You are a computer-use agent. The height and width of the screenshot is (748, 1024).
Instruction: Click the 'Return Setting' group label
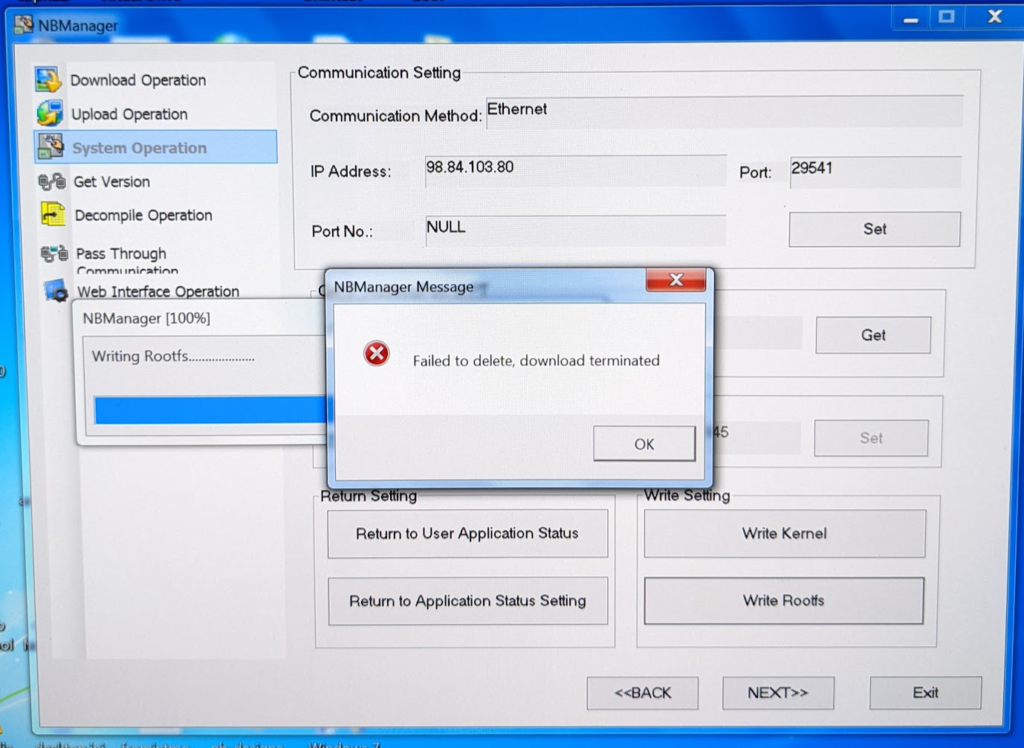coord(368,496)
